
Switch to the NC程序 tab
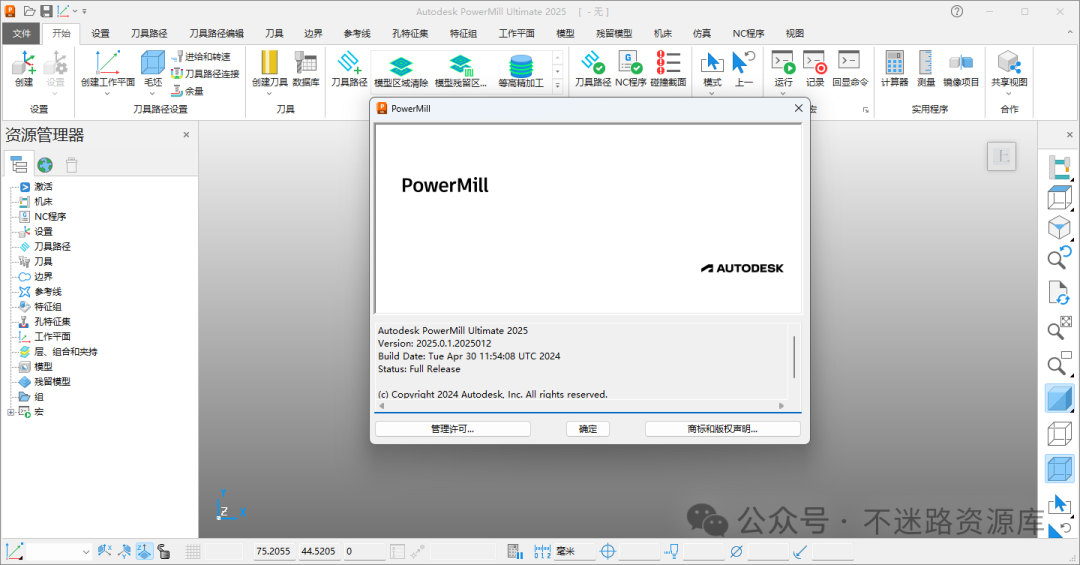748,33
